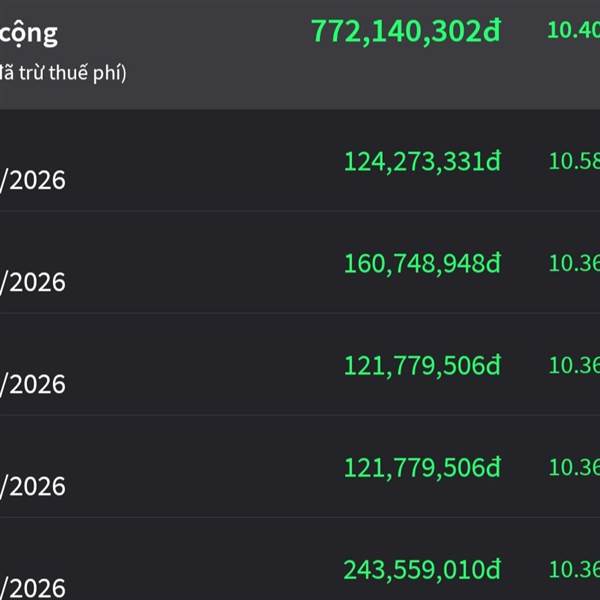Image resolution: width=600 pixels, height=600 pixels.
Task: Open the 124,273,331đ entry amount
Action: tap(422, 161)
